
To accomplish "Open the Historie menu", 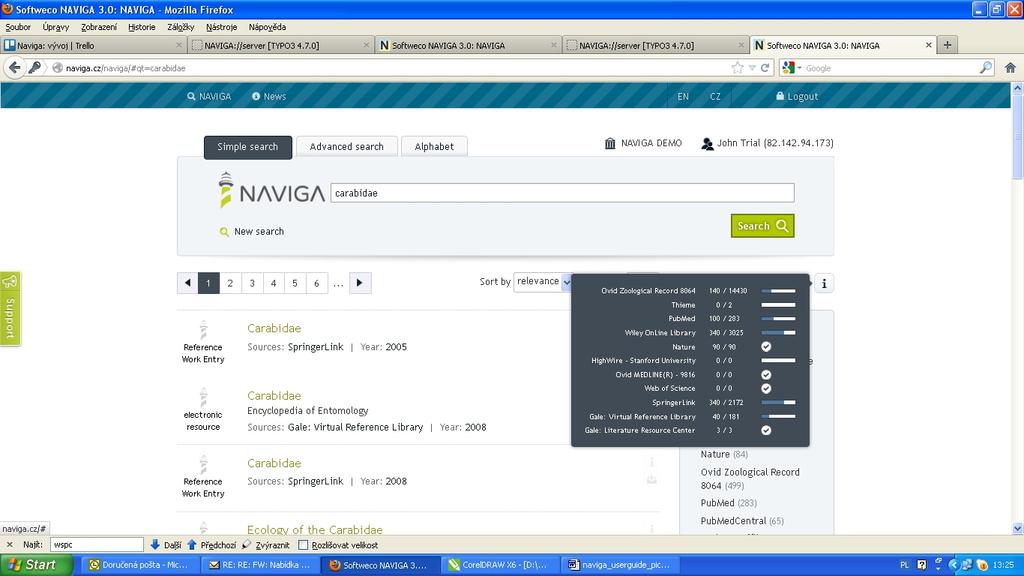I will tap(142, 27).
